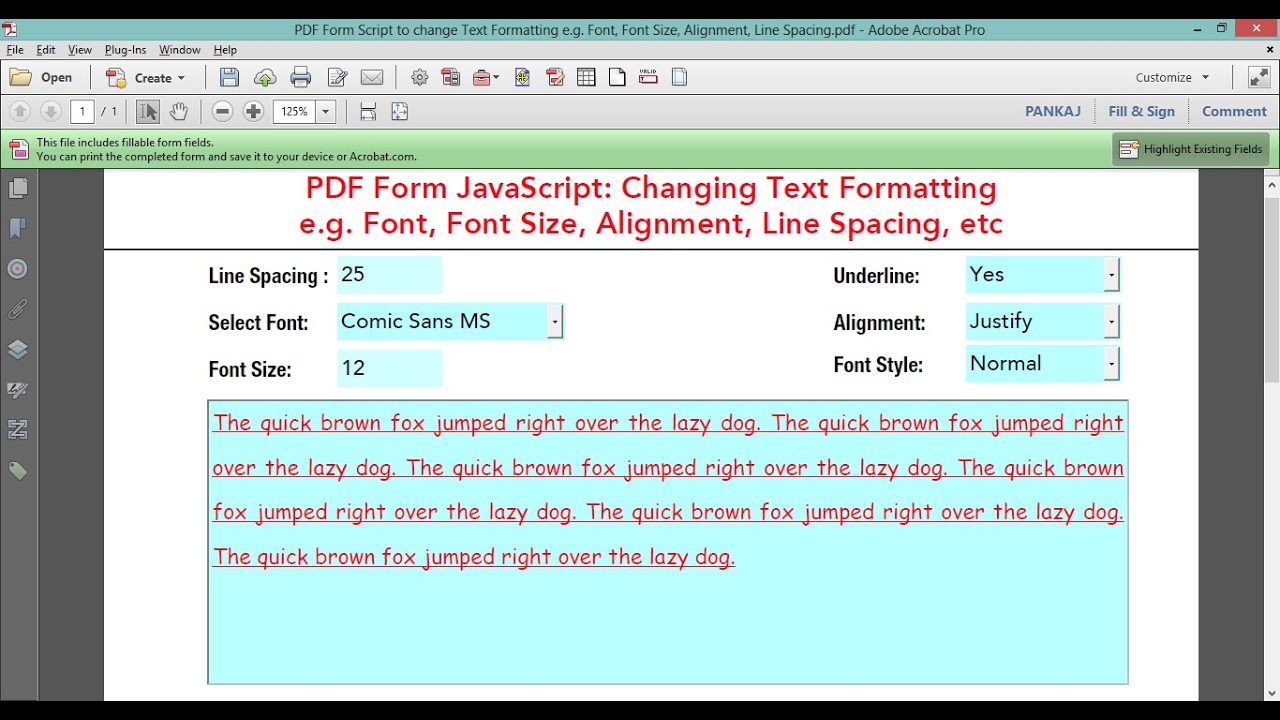The image size is (1280, 720).
Task: Open the Comment pane
Action: click(1234, 112)
